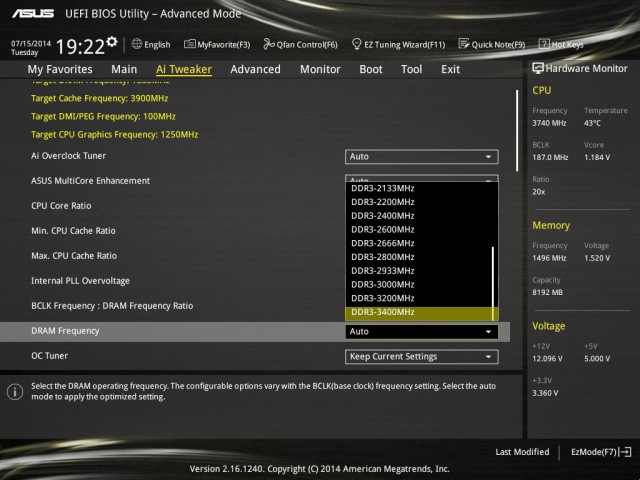Expand the DRAM Frequency Auto dropdown
Viewport: 640px width, 480px height.
pyautogui.click(x=422, y=331)
